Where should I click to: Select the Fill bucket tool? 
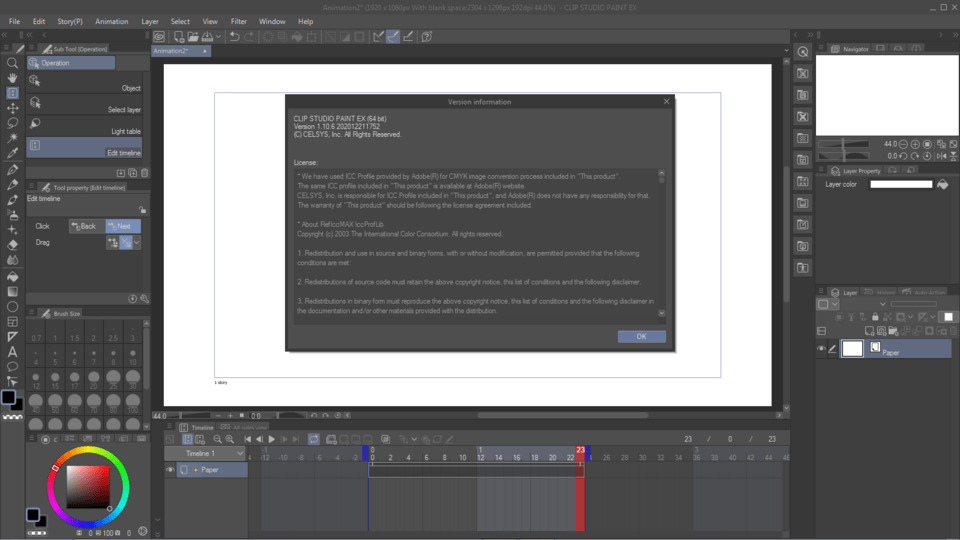point(12,277)
